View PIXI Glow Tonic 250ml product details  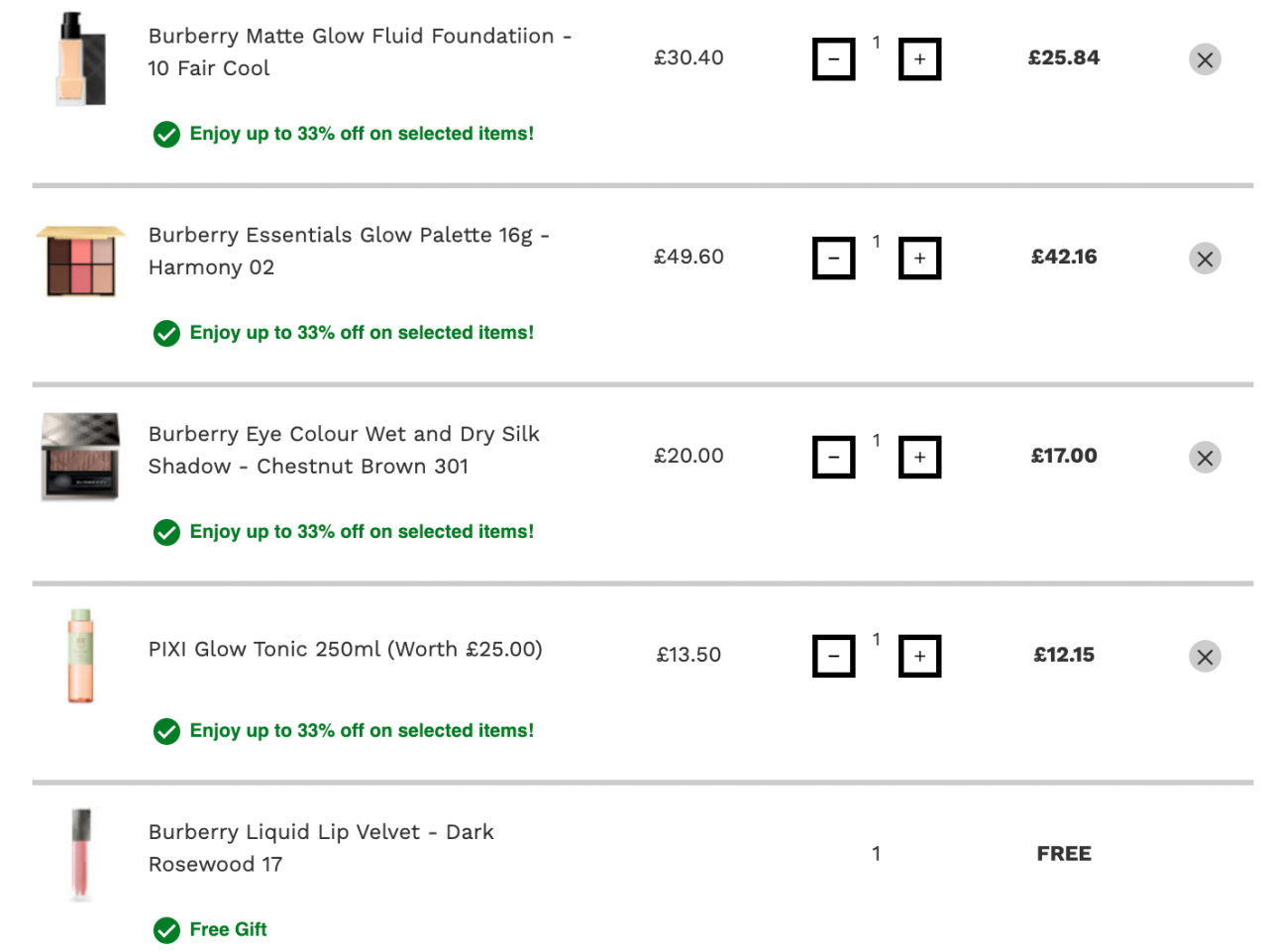(345, 649)
